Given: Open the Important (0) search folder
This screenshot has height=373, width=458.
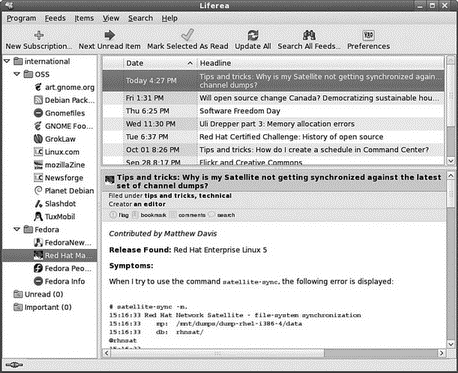Looking at the screenshot, I should click(x=43, y=307).
